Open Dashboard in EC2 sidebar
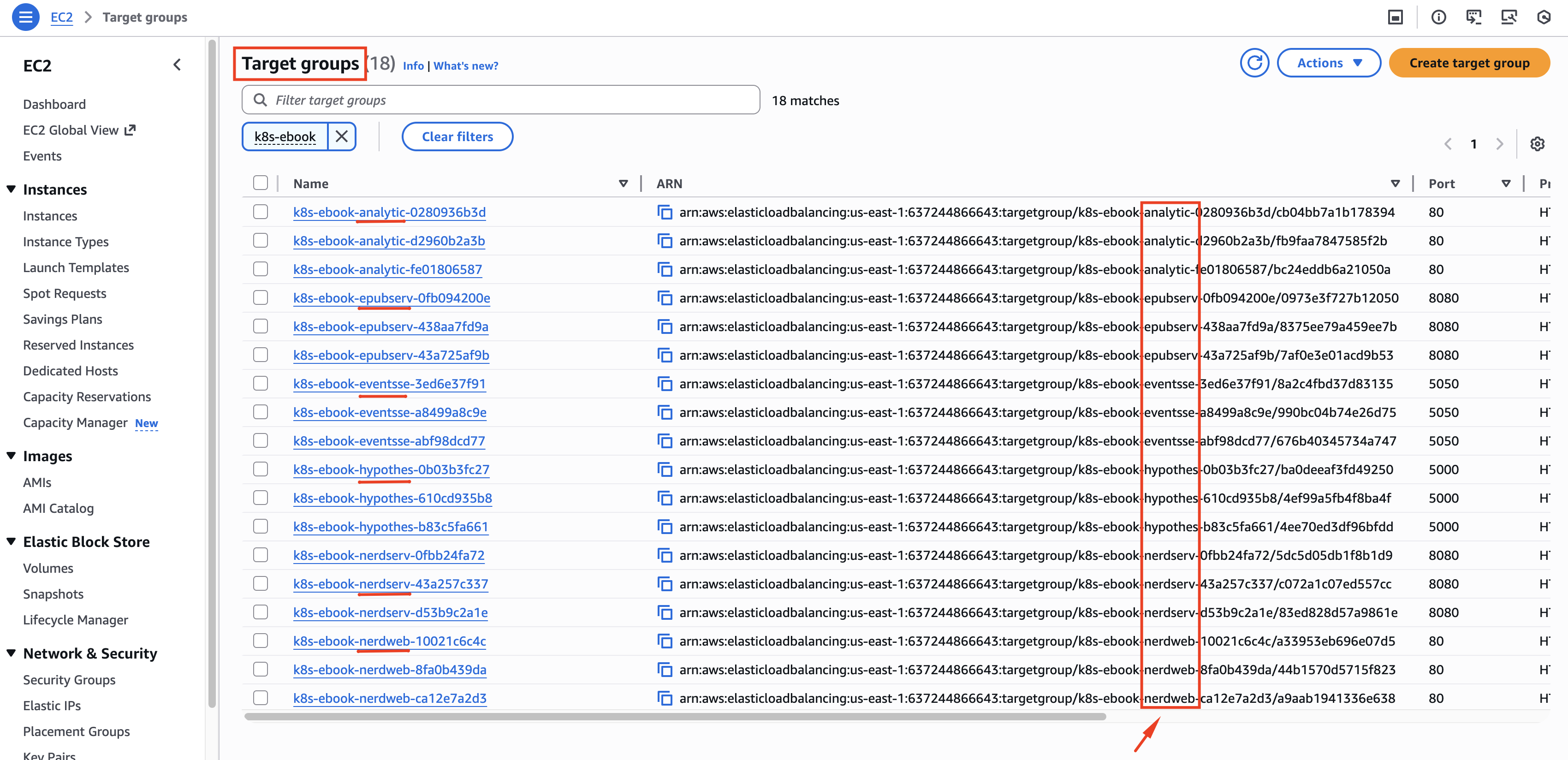The height and width of the screenshot is (760, 1568). (x=54, y=104)
